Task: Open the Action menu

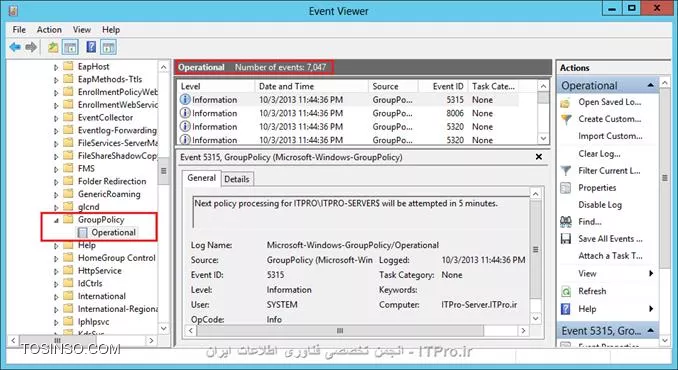Action: [x=49, y=29]
